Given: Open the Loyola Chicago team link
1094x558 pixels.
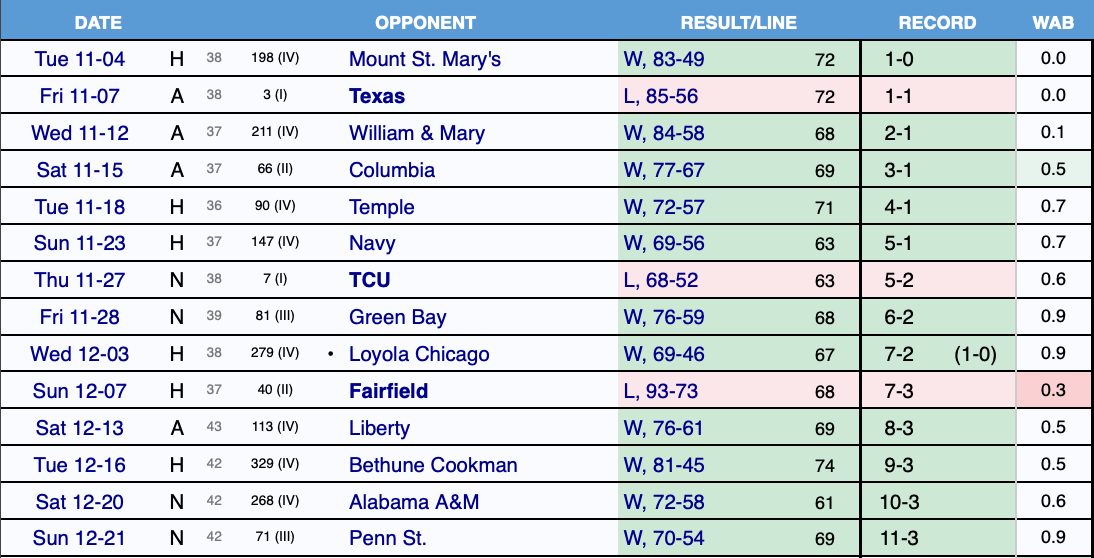Looking at the screenshot, I should 419,354.
